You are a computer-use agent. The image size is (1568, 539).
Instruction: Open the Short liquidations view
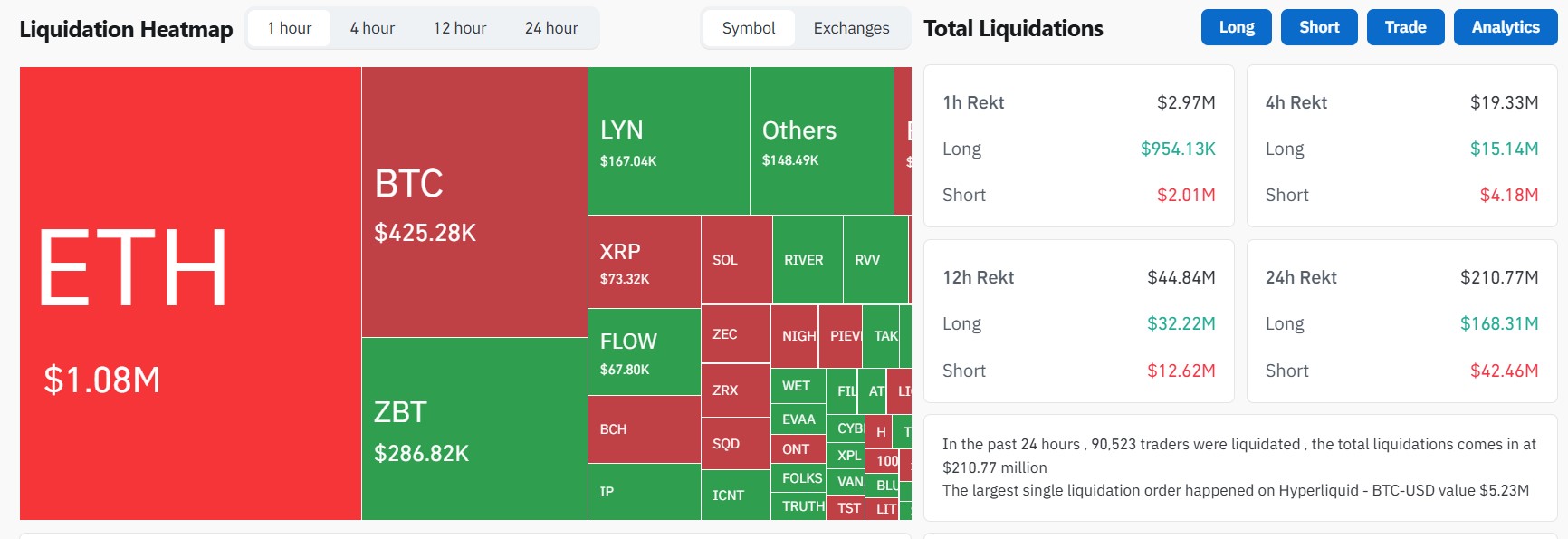tap(1318, 26)
